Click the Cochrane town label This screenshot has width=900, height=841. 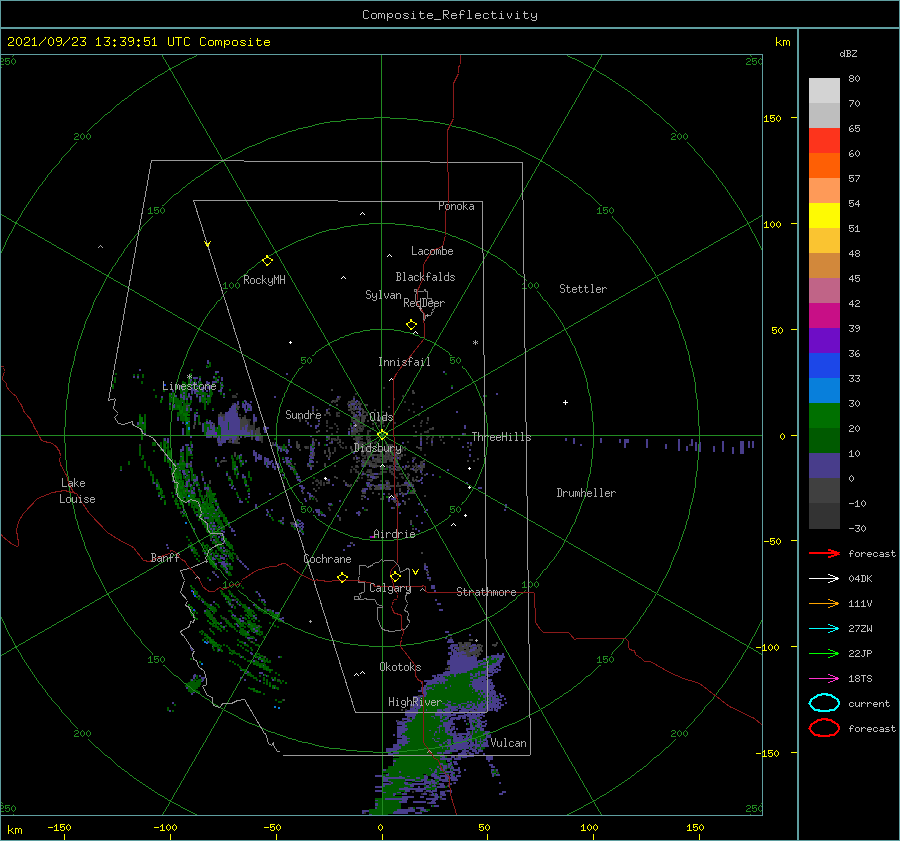pyautogui.click(x=327, y=559)
